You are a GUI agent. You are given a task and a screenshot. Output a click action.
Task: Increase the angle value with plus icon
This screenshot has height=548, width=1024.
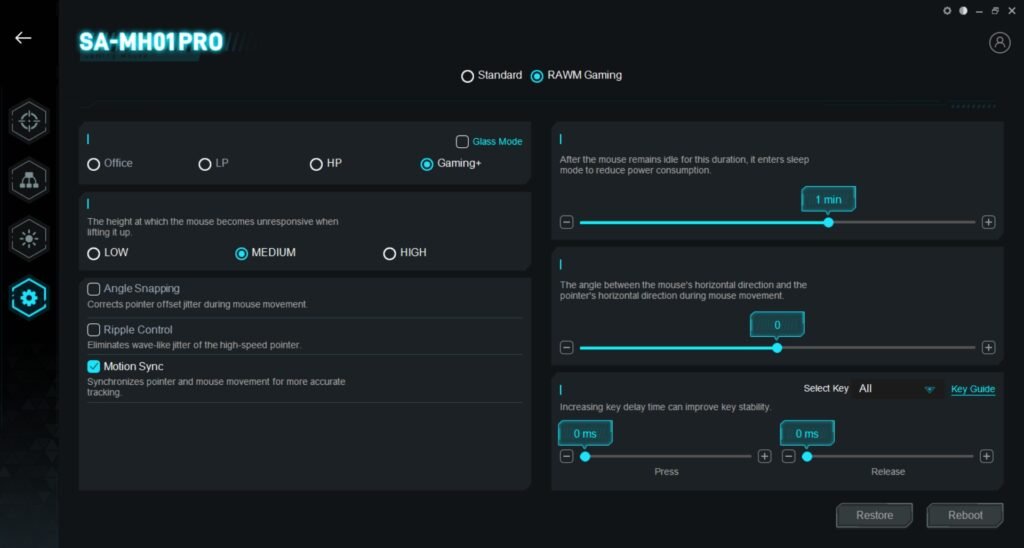pos(989,347)
